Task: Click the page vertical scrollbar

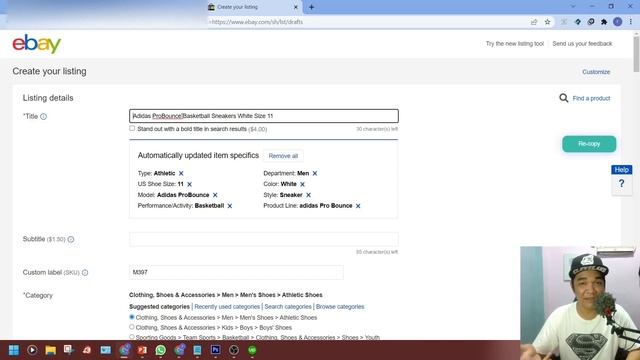Action: click(636, 55)
